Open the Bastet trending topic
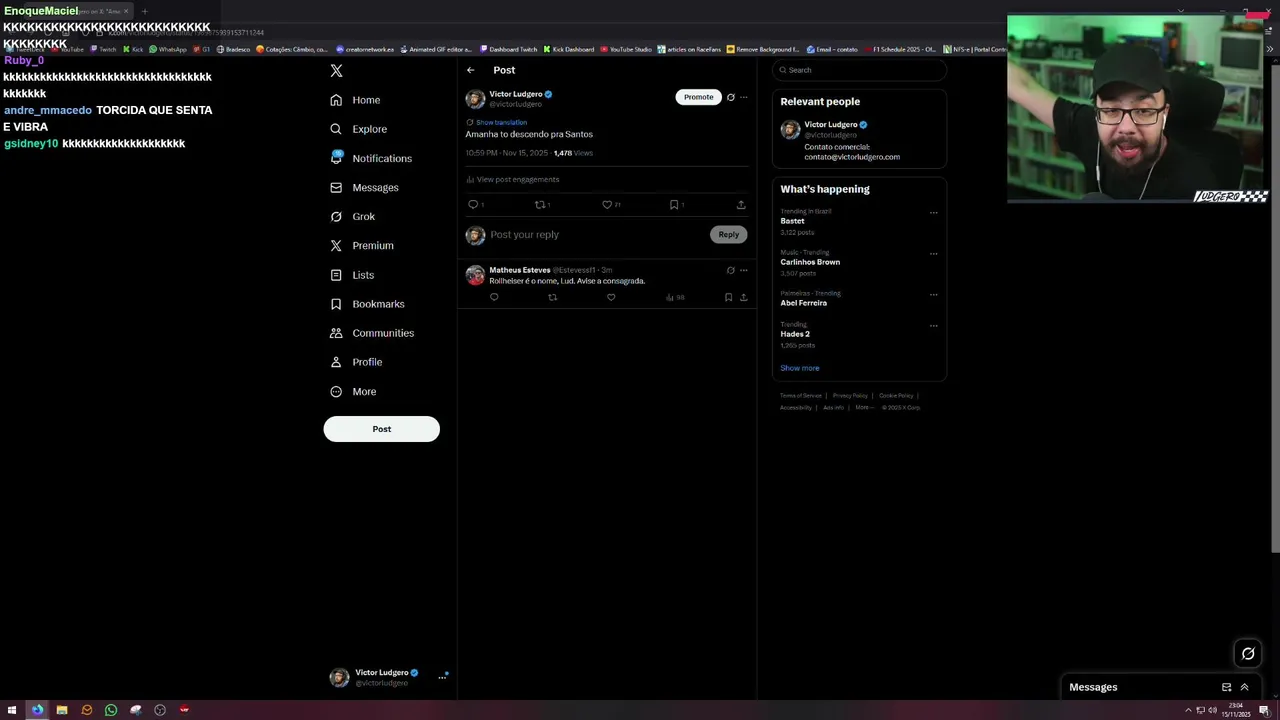1280x720 pixels. coord(792,221)
